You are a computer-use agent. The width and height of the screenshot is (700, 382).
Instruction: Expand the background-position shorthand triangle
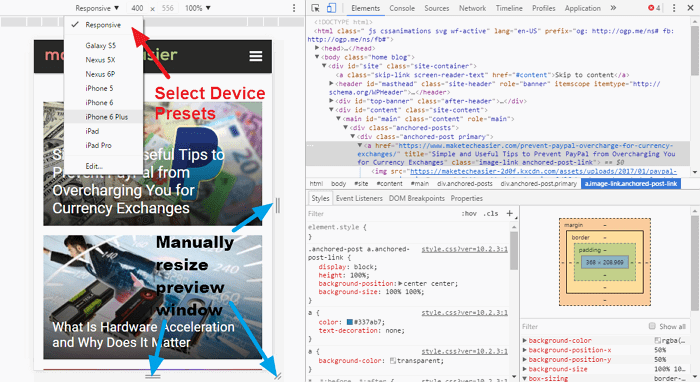[x=400, y=283]
